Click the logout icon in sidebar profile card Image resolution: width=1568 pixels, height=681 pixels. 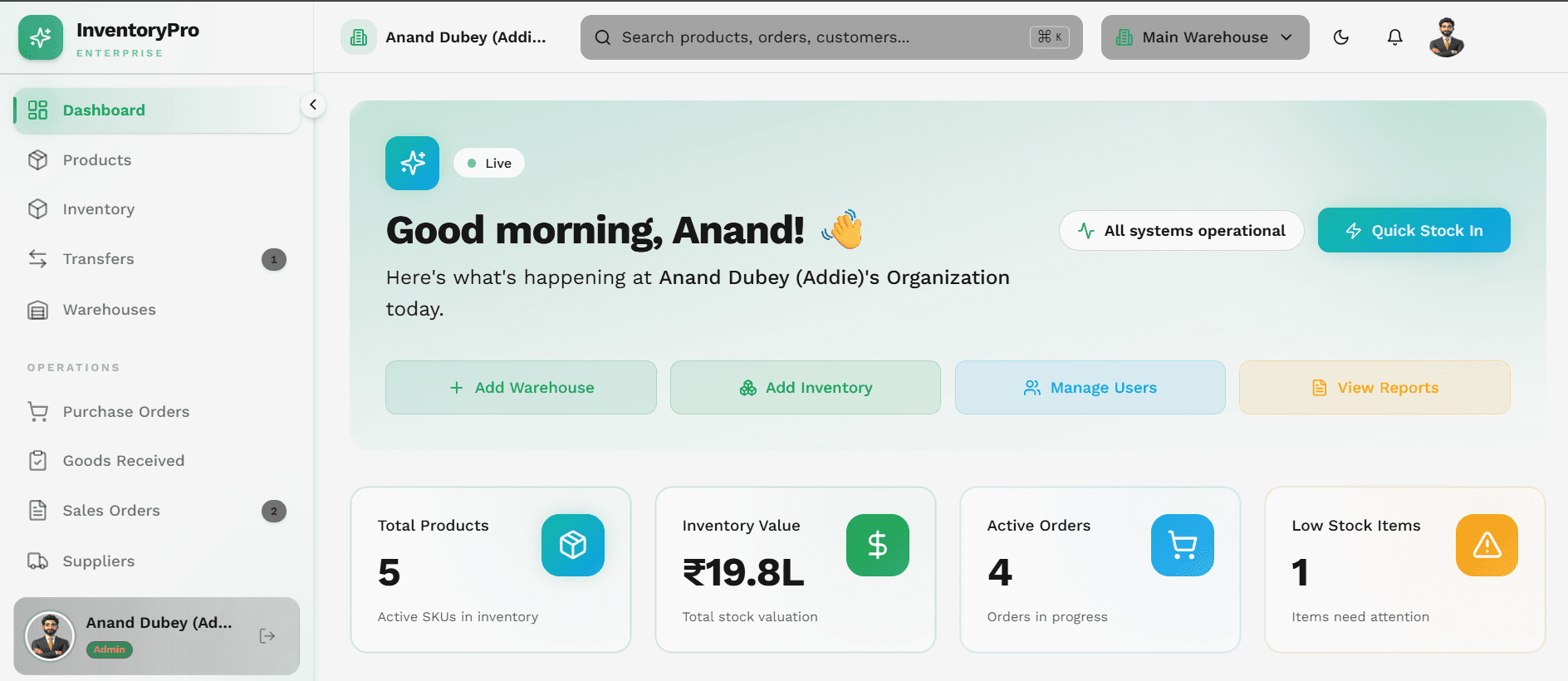pos(267,636)
